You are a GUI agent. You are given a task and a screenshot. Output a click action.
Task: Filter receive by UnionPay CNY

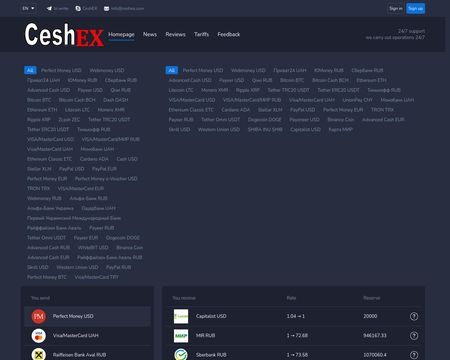(358, 100)
